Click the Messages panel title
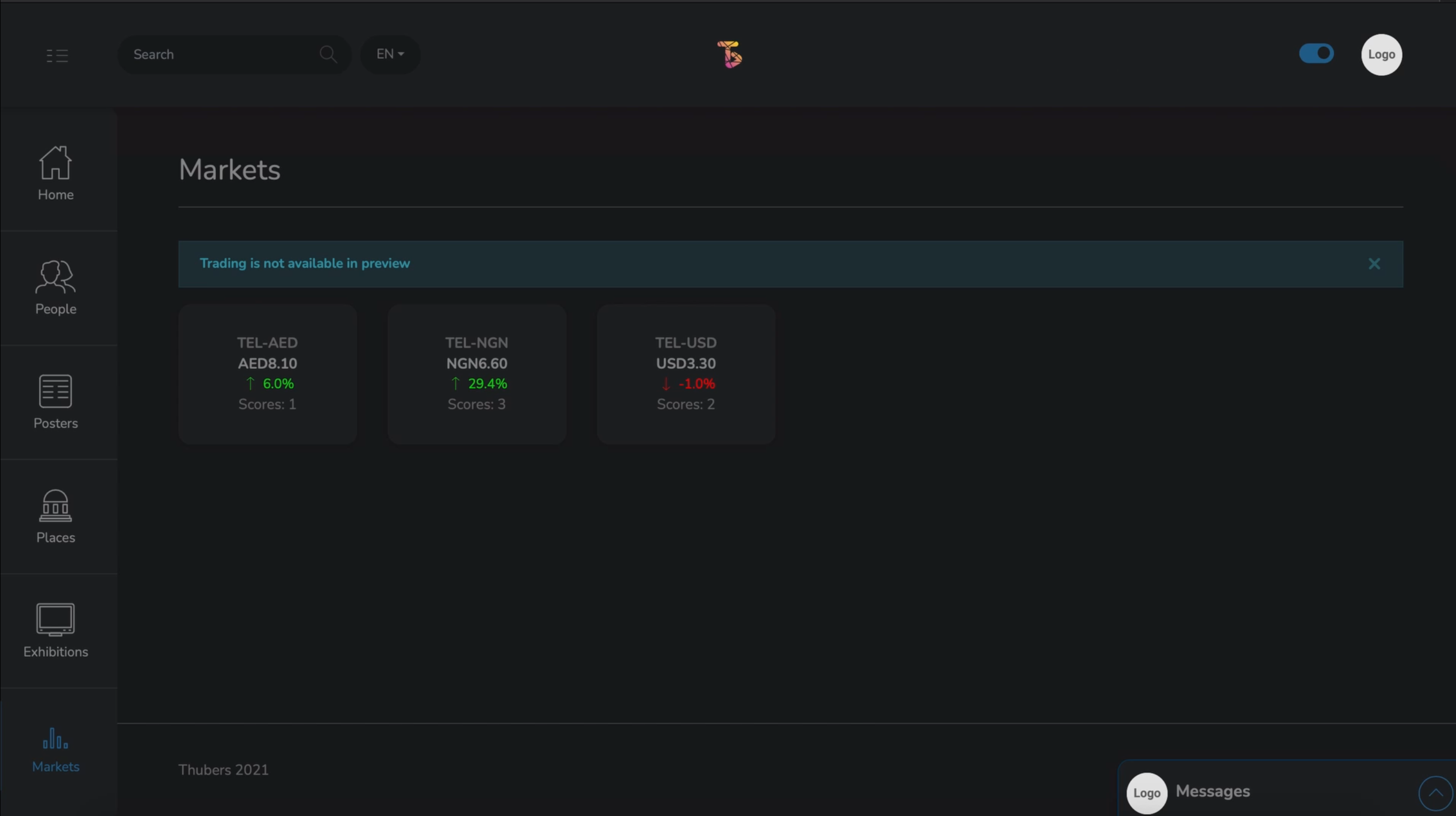The height and width of the screenshot is (816, 1456). (1212, 791)
